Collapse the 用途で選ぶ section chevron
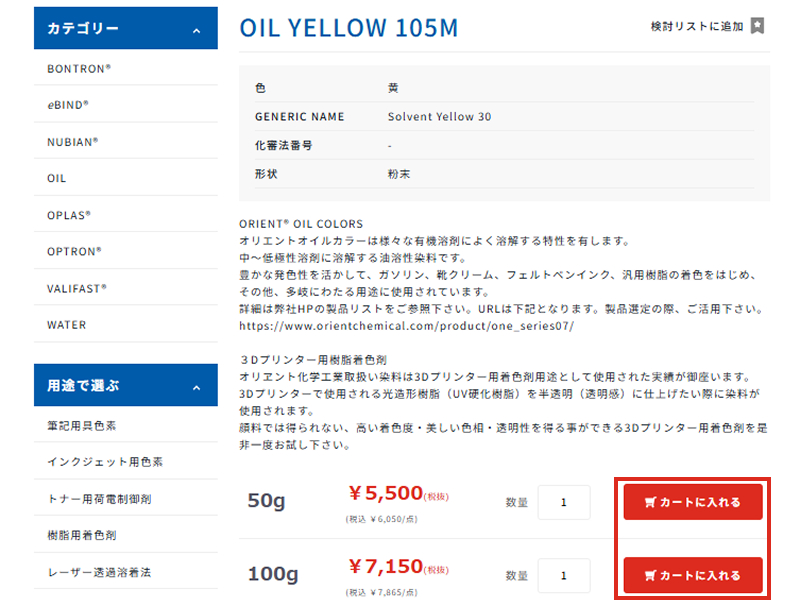 196,387
